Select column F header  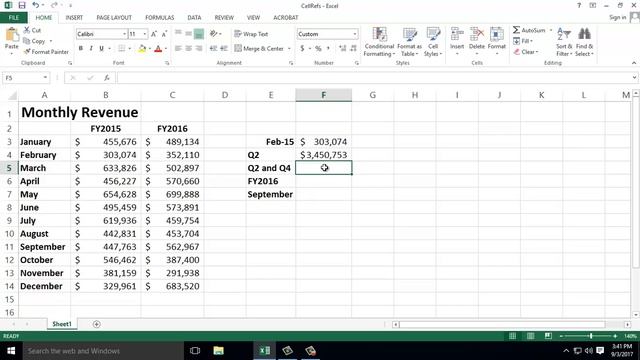point(323,95)
